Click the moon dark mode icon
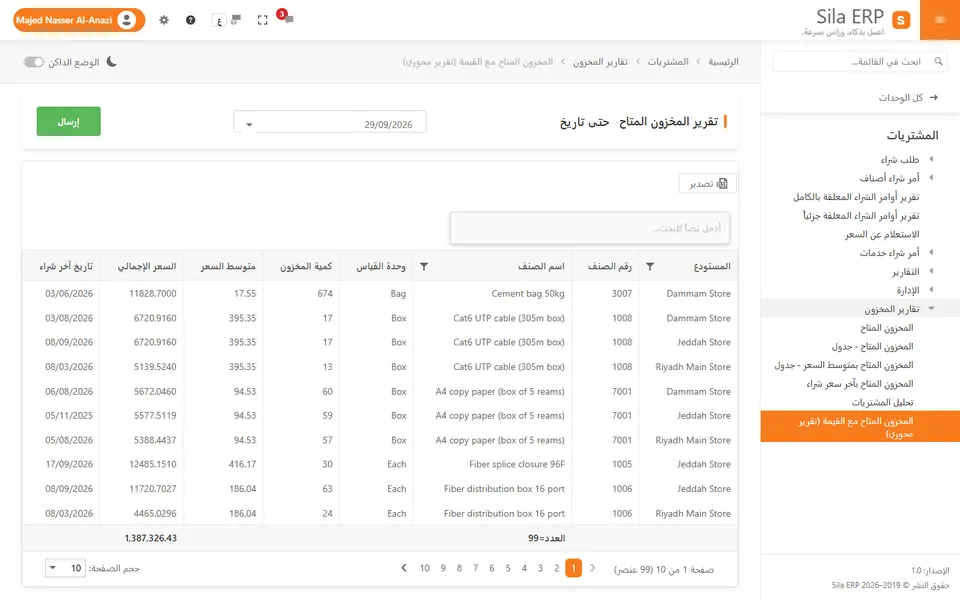 coord(111,62)
